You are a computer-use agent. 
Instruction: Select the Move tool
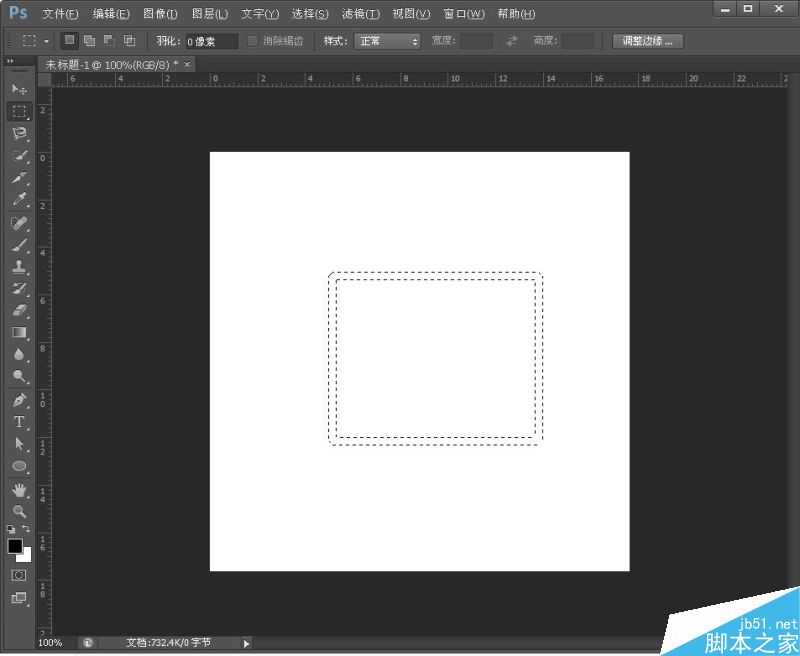tap(19, 90)
